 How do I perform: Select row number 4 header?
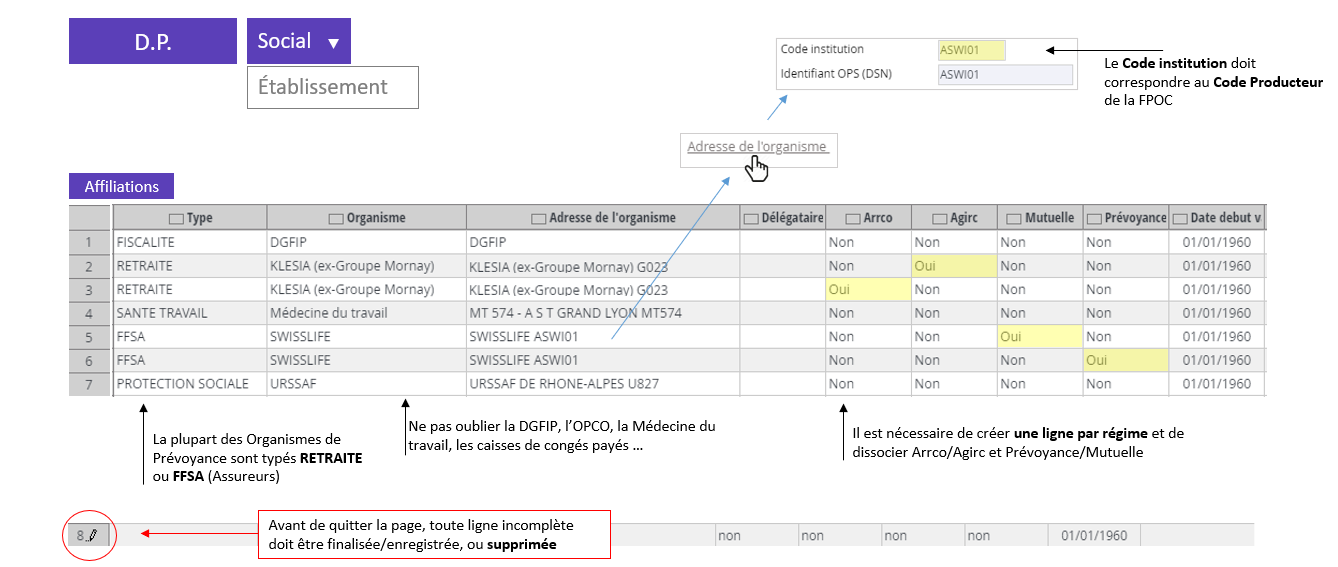pyautogui.click(x=89, y=313)
